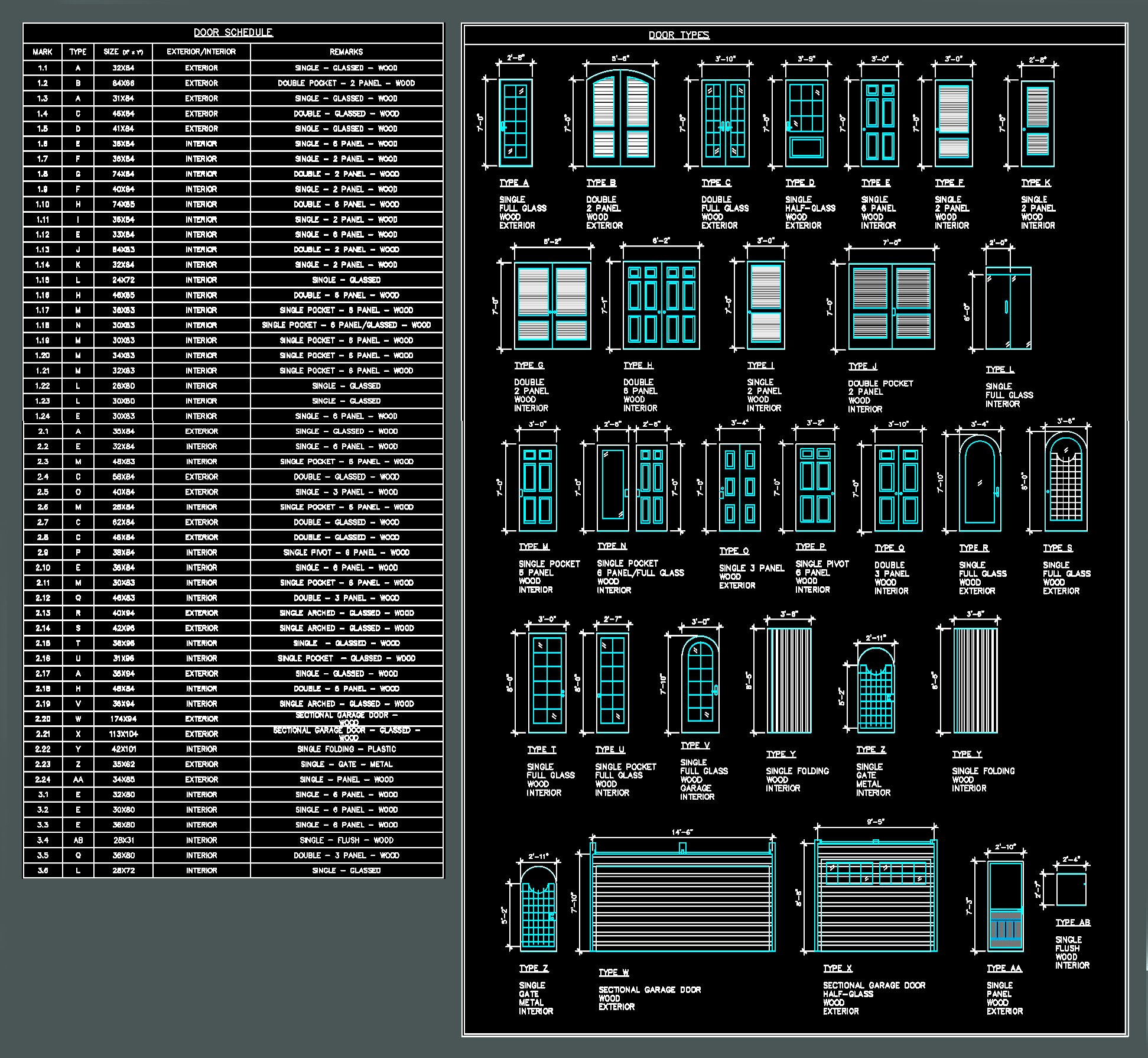Click the Type A single glass door drawing
1148x1058 pixels.
515,122
